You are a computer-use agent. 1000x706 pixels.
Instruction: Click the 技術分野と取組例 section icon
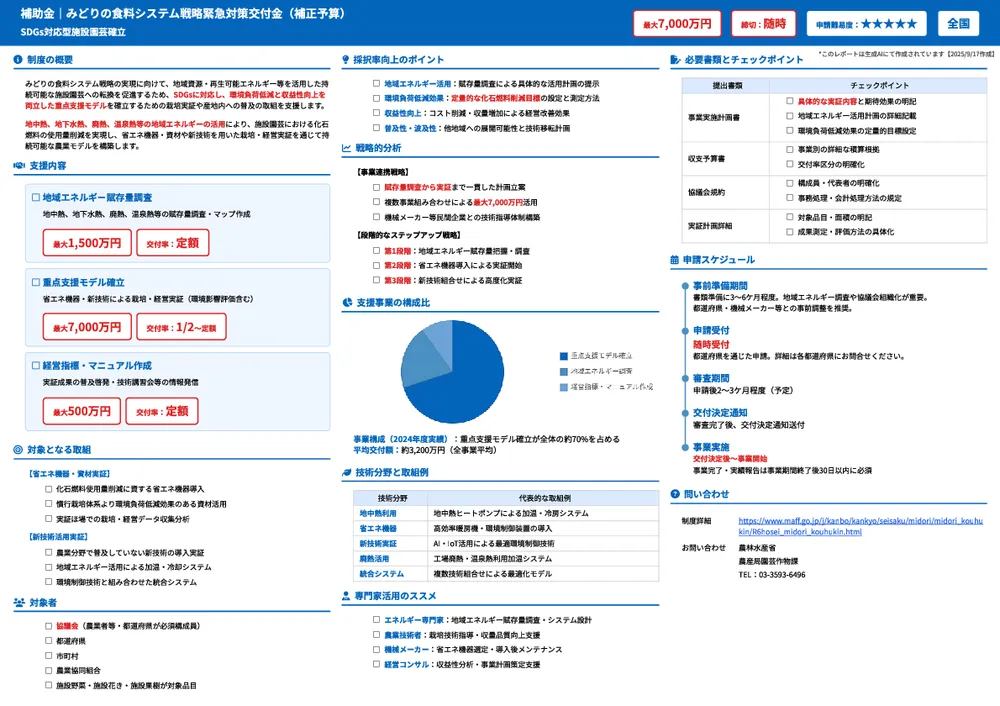[x=348, y=470]
